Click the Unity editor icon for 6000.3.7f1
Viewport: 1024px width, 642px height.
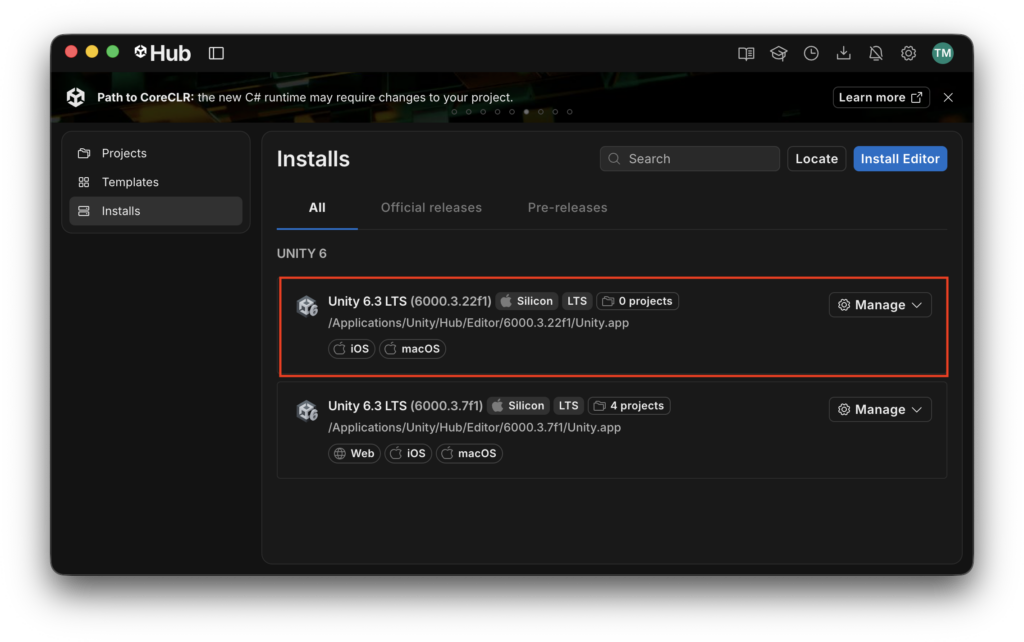click(x=307, y=410)
